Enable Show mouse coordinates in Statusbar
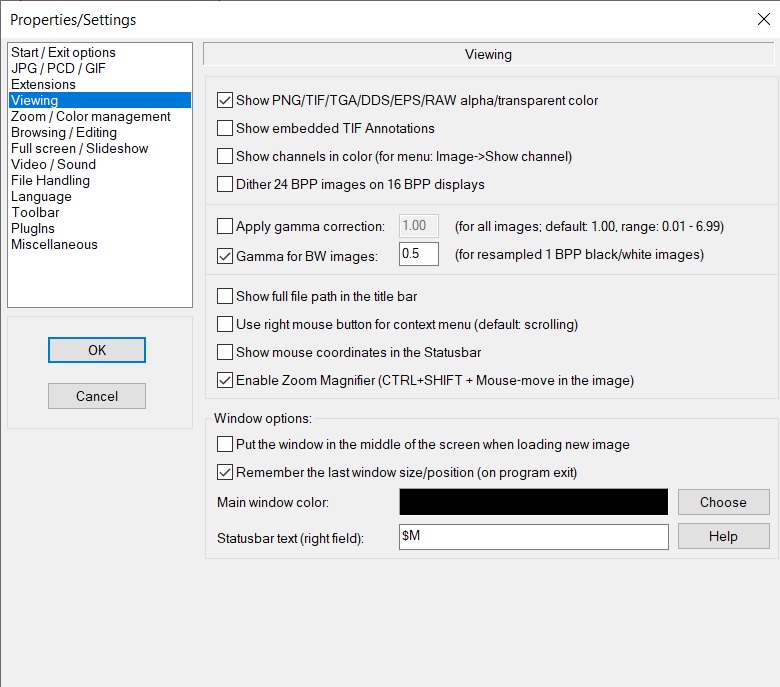The image size is (780, 687). 225,352
